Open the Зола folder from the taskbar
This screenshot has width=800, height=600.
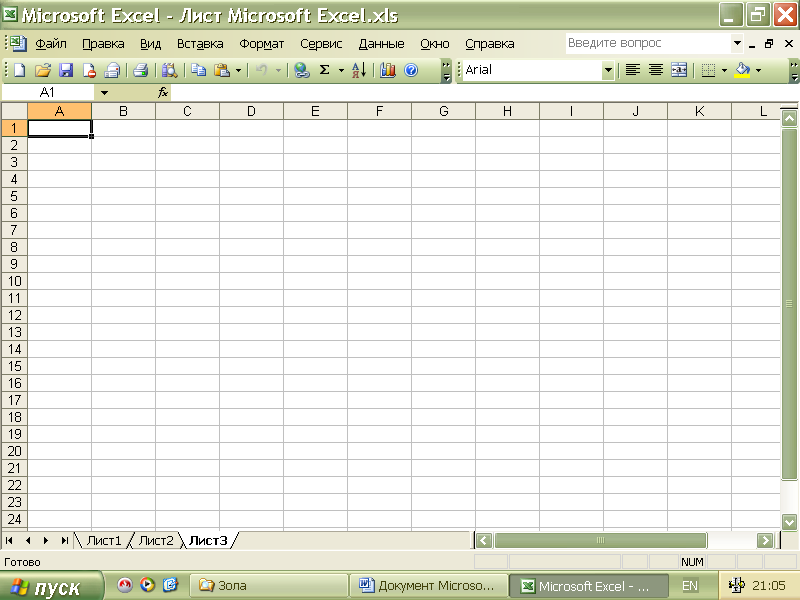(268, 586)
